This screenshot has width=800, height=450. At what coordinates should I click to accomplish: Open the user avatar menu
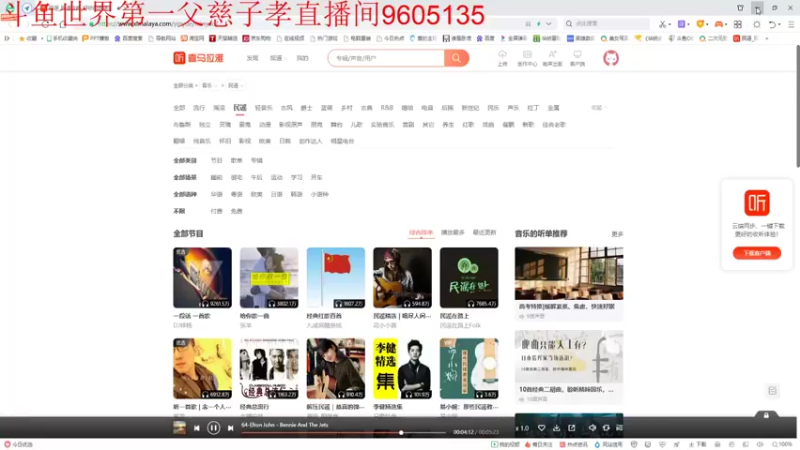pyautogui.click(x=611, y=58)
